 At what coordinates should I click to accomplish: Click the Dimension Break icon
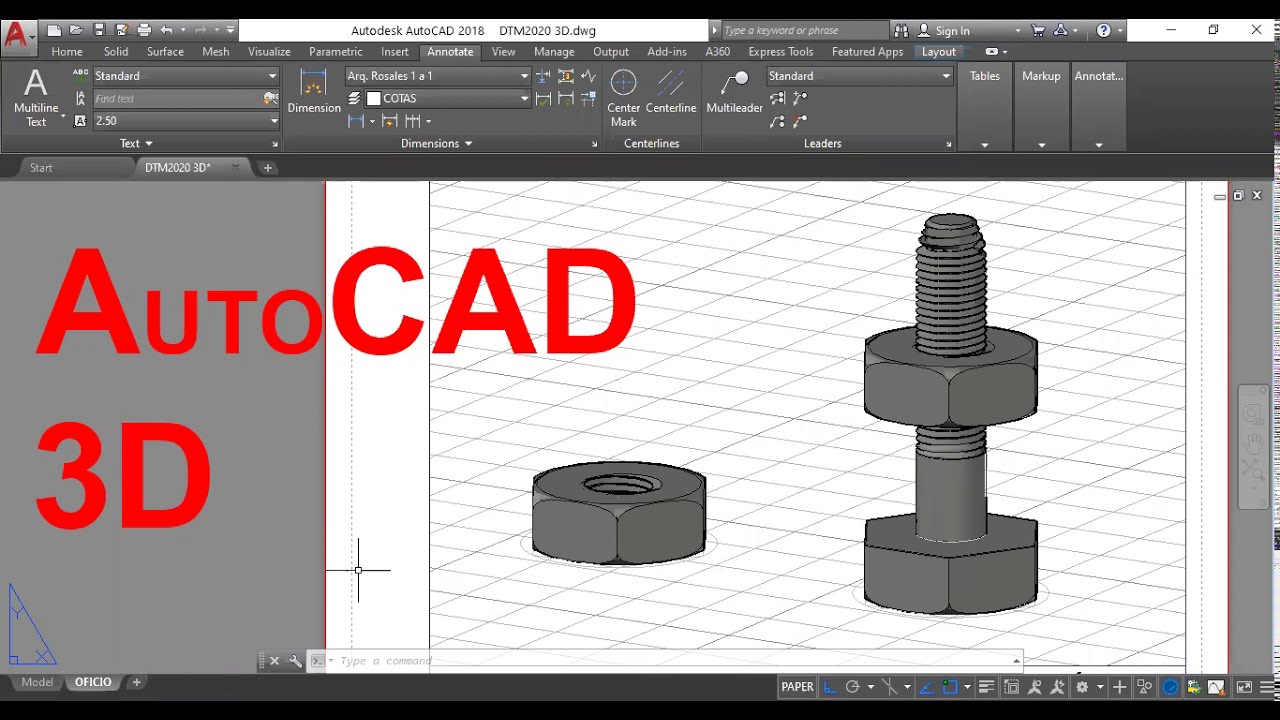tap(543, 76)
